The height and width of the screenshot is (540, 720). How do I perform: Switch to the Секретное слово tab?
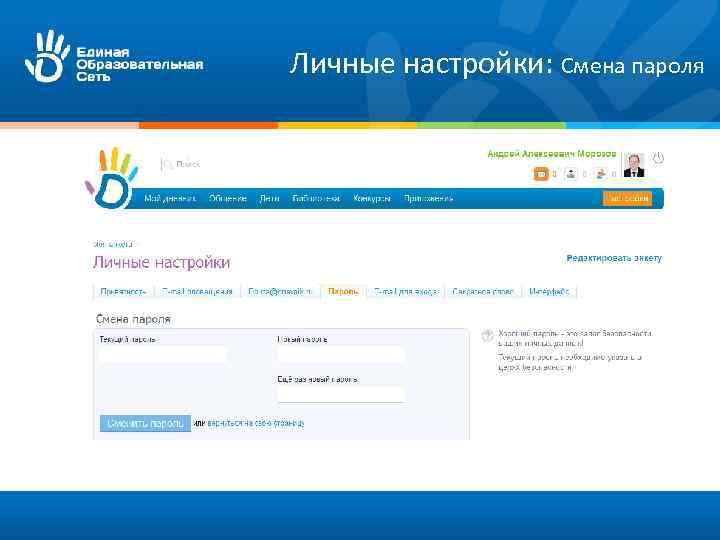[x=483, y=292]
